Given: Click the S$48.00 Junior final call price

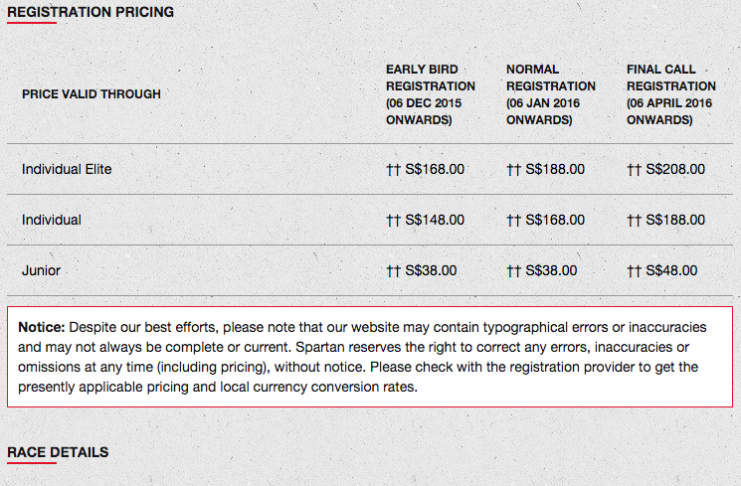Looking at the screenshot, I should tap(672, 270).
